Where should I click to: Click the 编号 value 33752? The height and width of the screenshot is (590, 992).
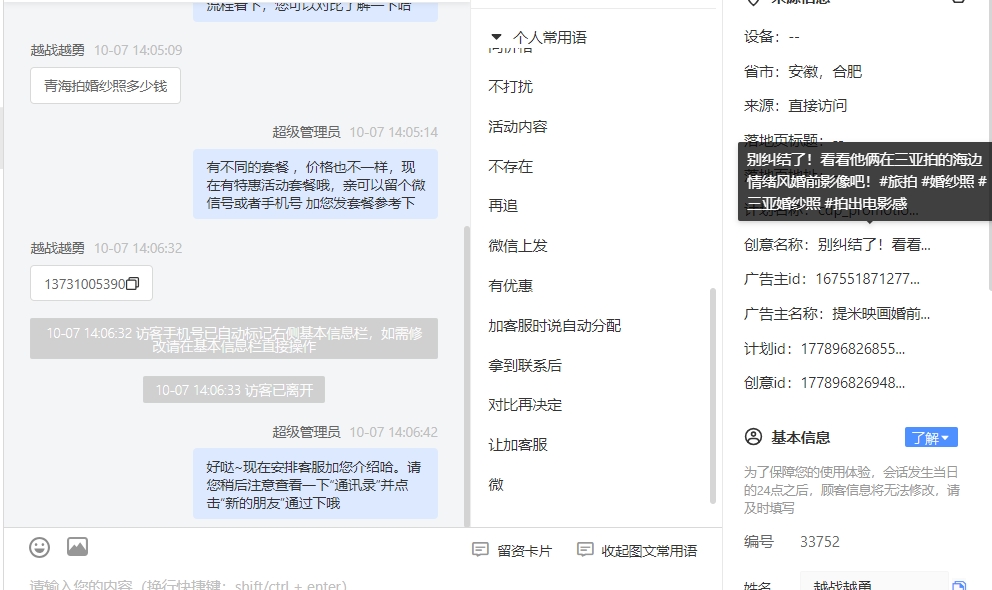[x=820, y=542]
